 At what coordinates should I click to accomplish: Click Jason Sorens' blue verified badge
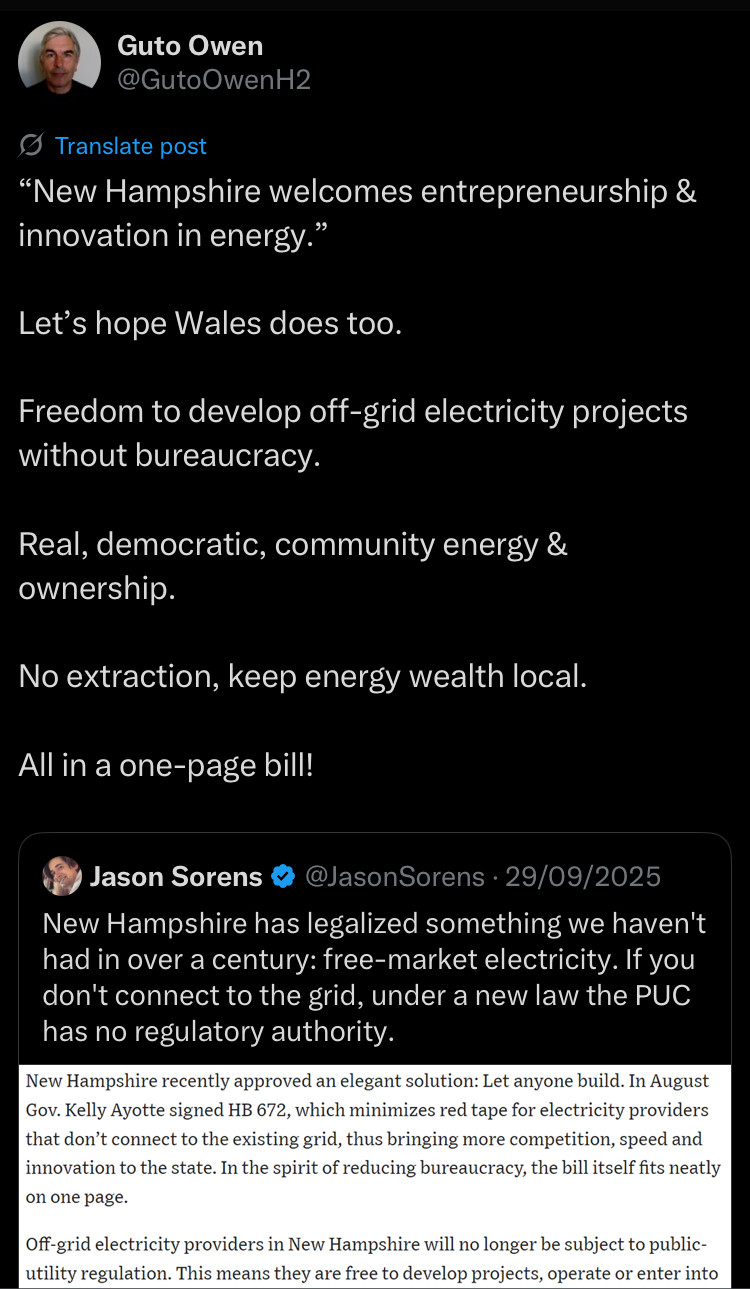point(283,877)
